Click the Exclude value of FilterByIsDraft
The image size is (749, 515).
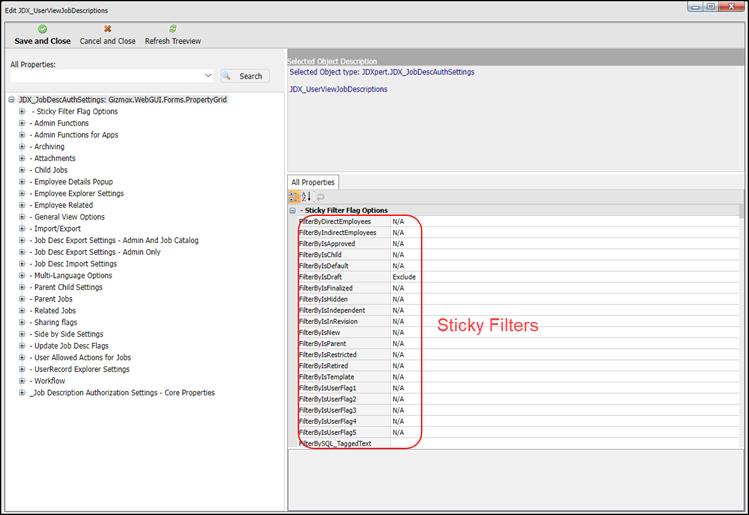point(404,277)
